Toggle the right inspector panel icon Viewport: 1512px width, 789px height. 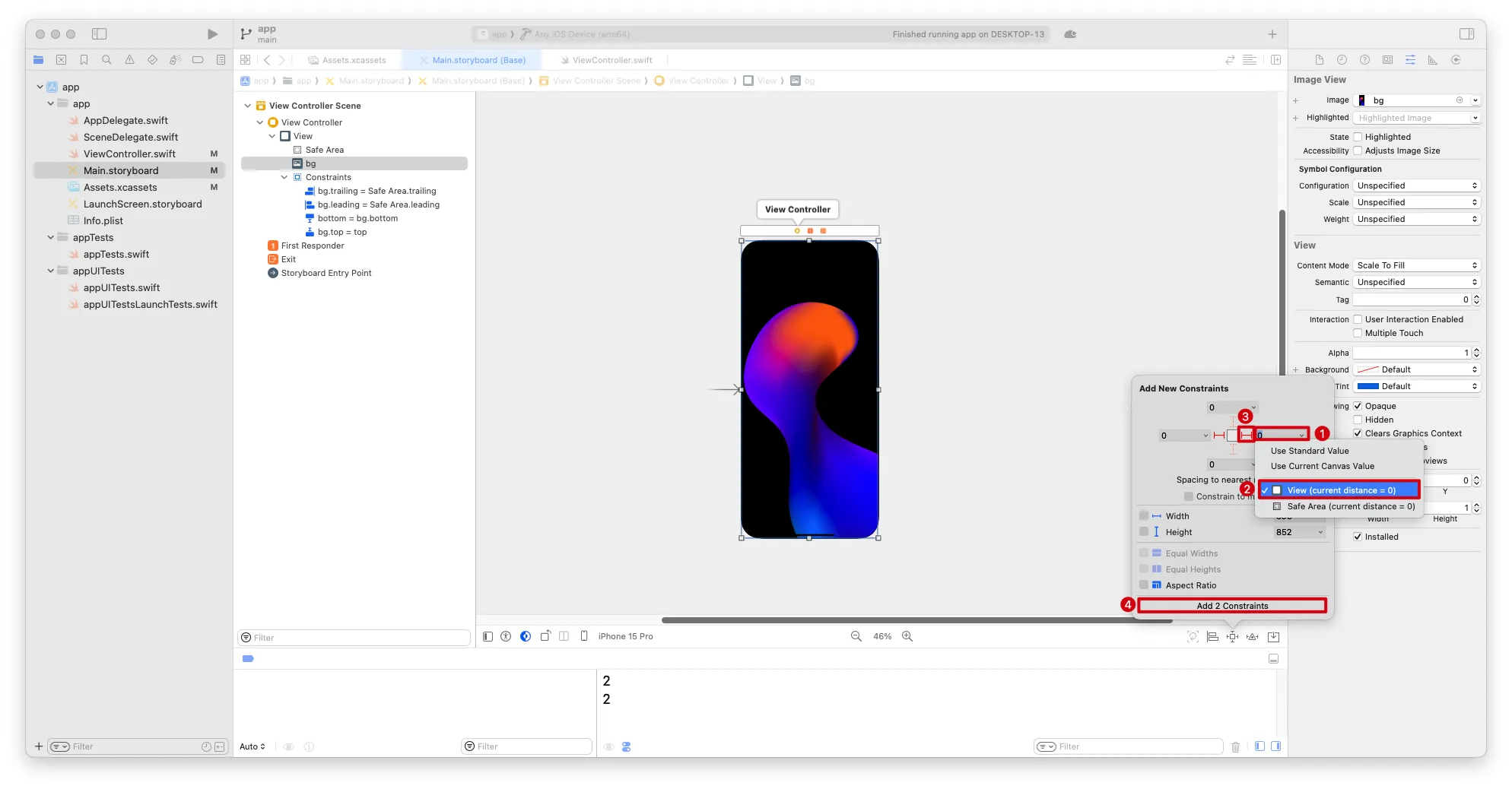pyautogui.click(x=1467, y=34)
